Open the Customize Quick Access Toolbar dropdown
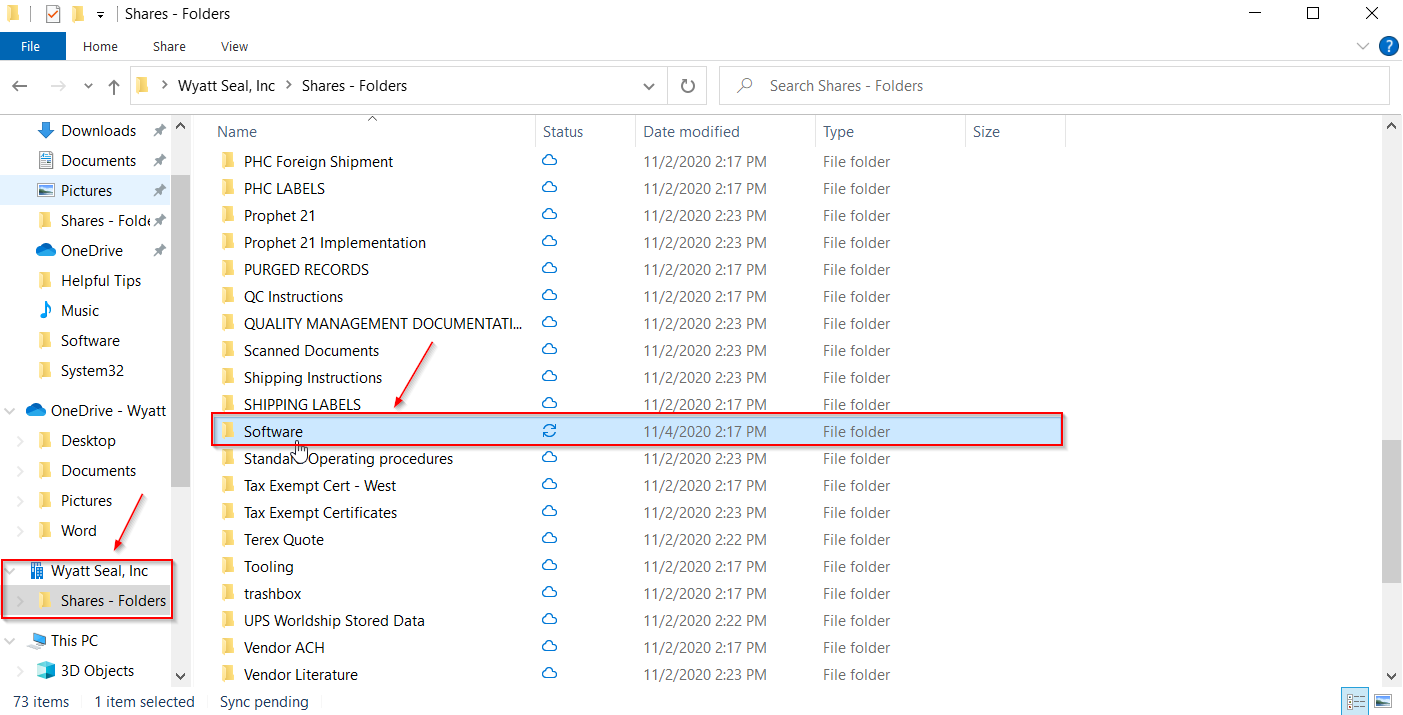 click(x=100, y=15)
